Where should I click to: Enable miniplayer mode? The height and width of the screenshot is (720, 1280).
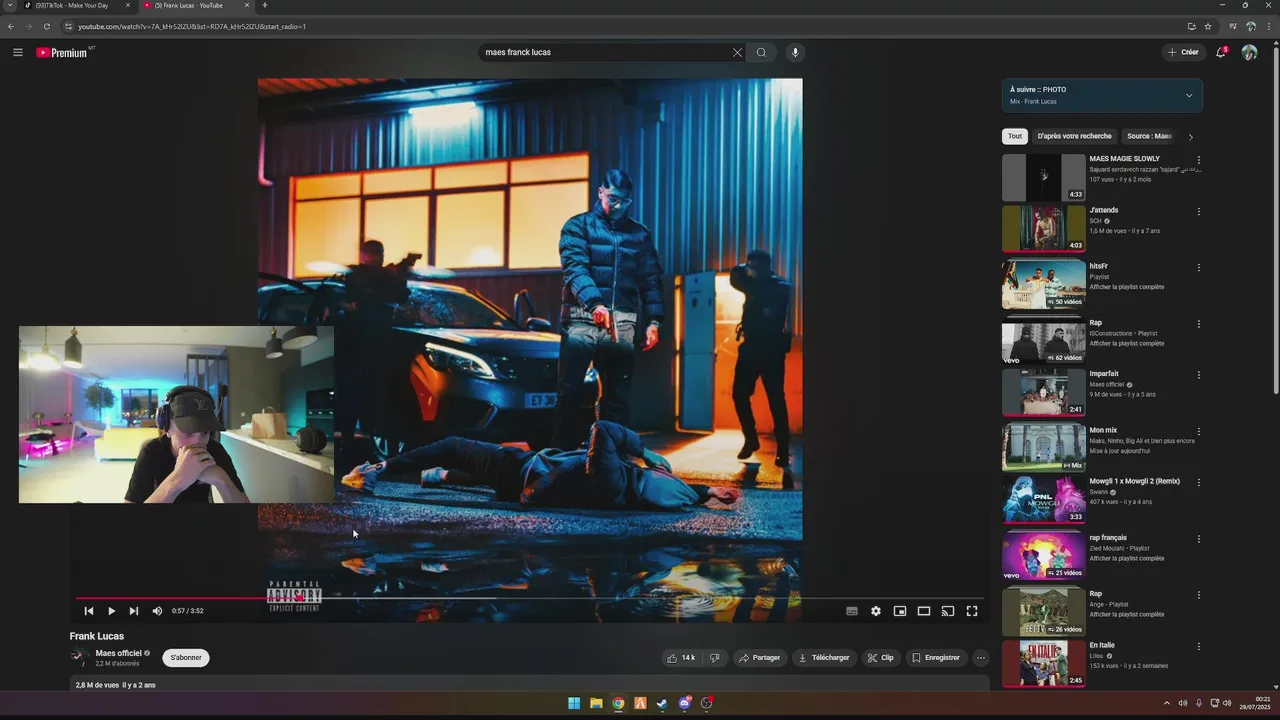(x=900, y=611)
